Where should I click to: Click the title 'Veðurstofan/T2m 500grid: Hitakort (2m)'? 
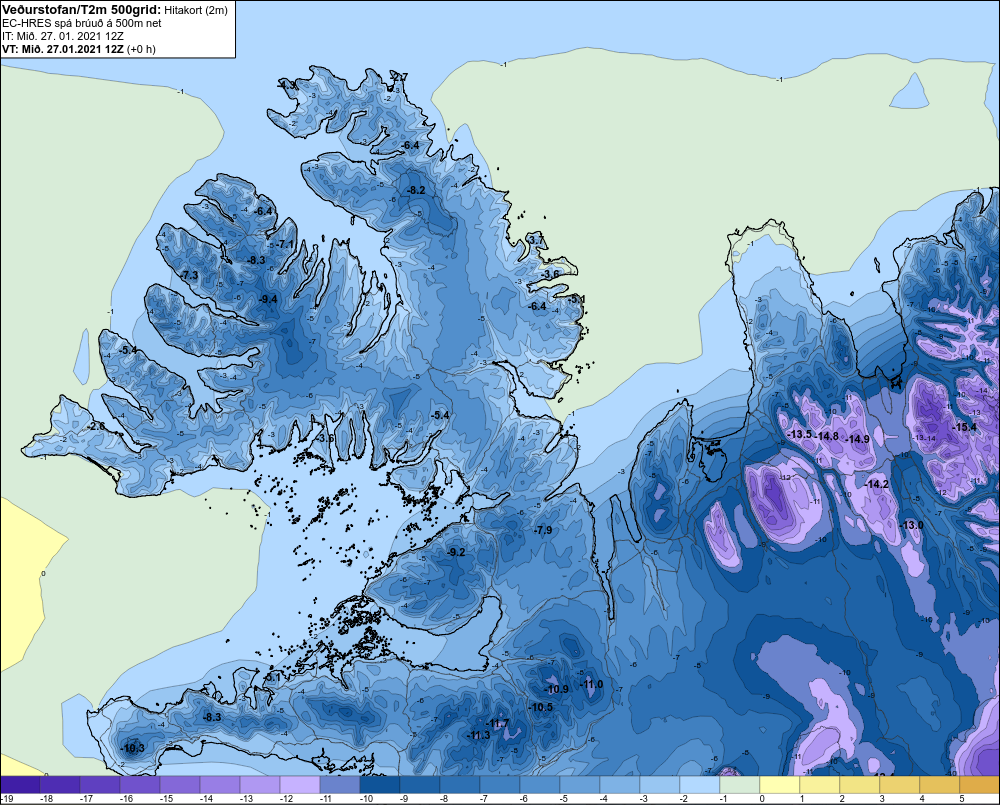click(x=115, y=10)
